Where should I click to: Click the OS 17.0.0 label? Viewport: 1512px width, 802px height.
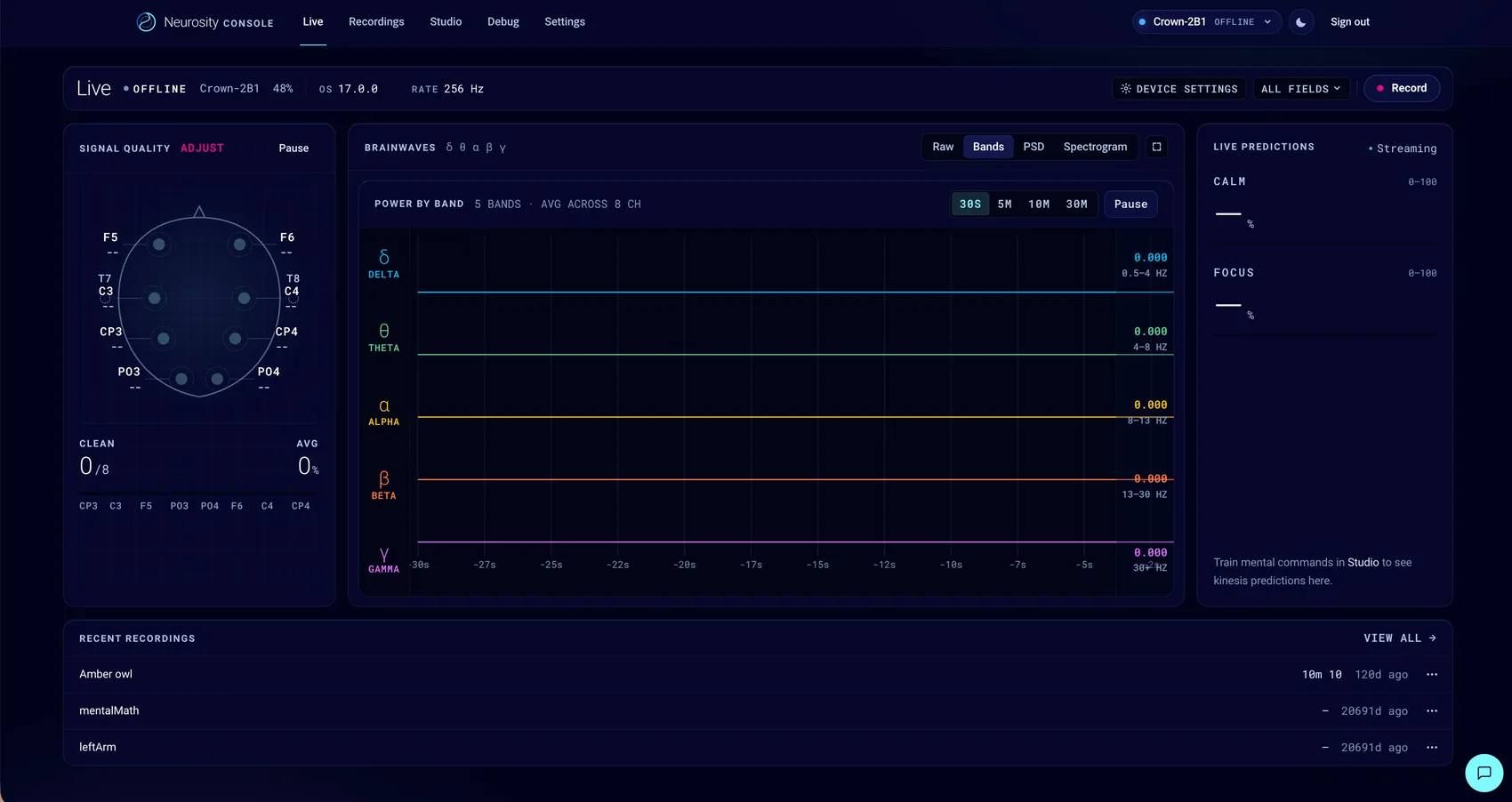[x=349, y=89]
